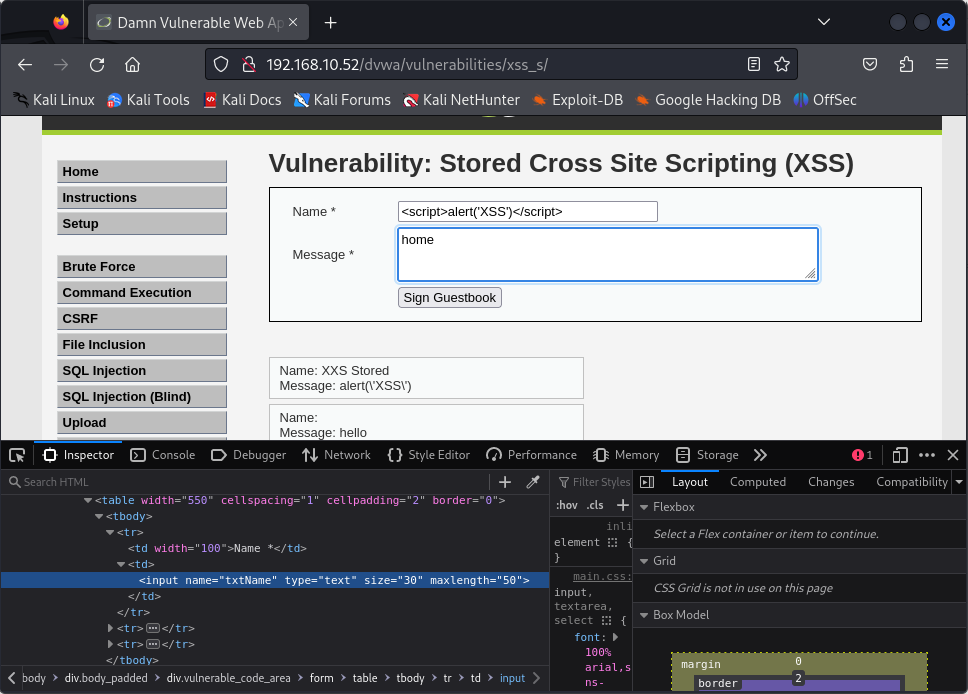Reload the current page
This screenshot has width=968, height=694.
pos(97,64)
